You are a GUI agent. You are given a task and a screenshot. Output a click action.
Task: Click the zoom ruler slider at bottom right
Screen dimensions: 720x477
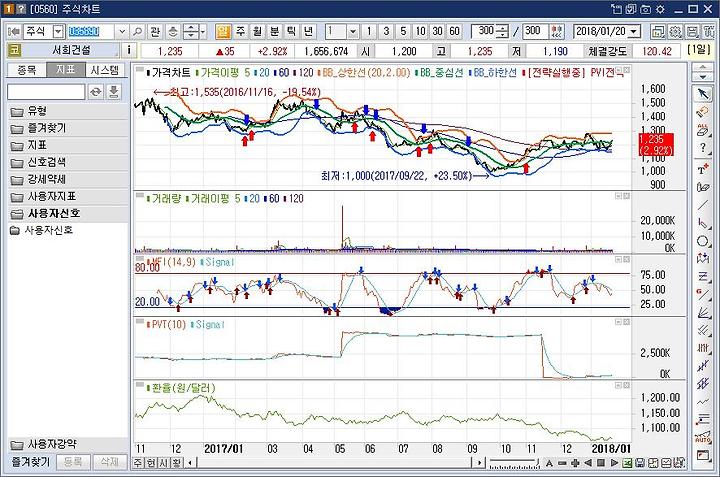513,463
